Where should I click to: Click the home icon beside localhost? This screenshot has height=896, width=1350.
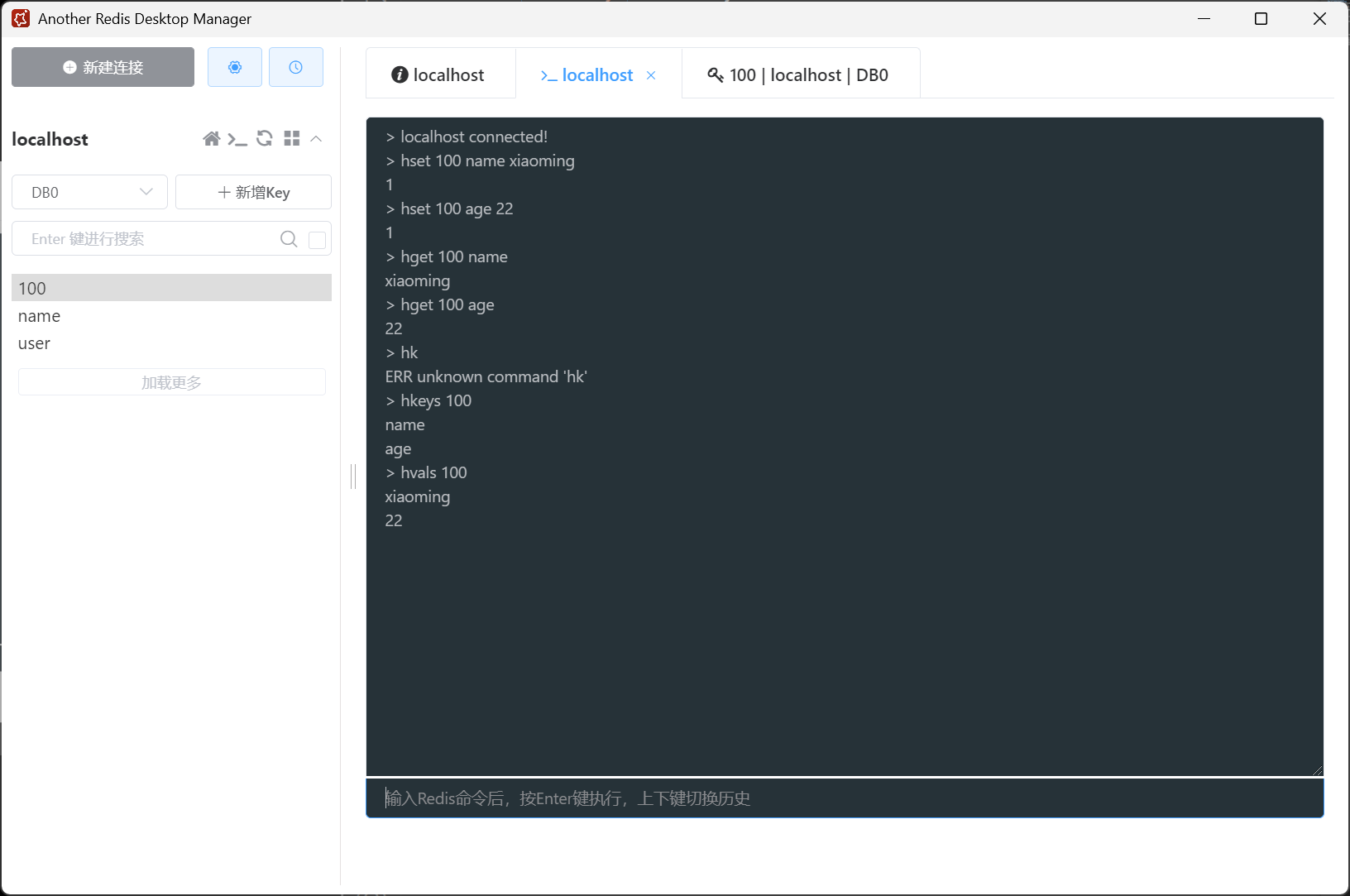click(212, 139)
